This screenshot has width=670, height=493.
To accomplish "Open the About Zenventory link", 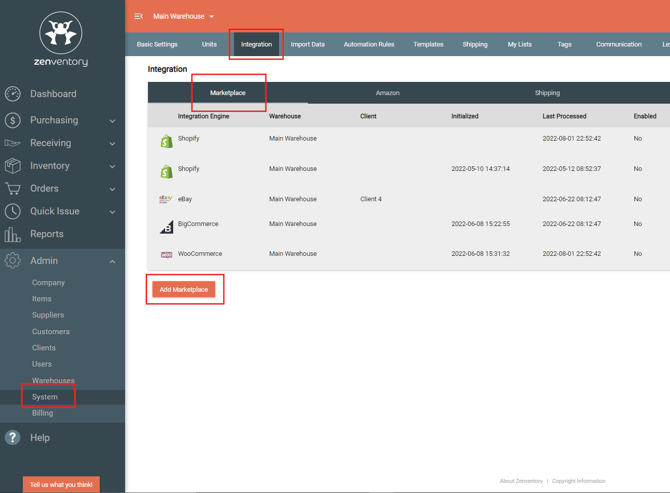I will pyautogui.click(x=521, y=481).
